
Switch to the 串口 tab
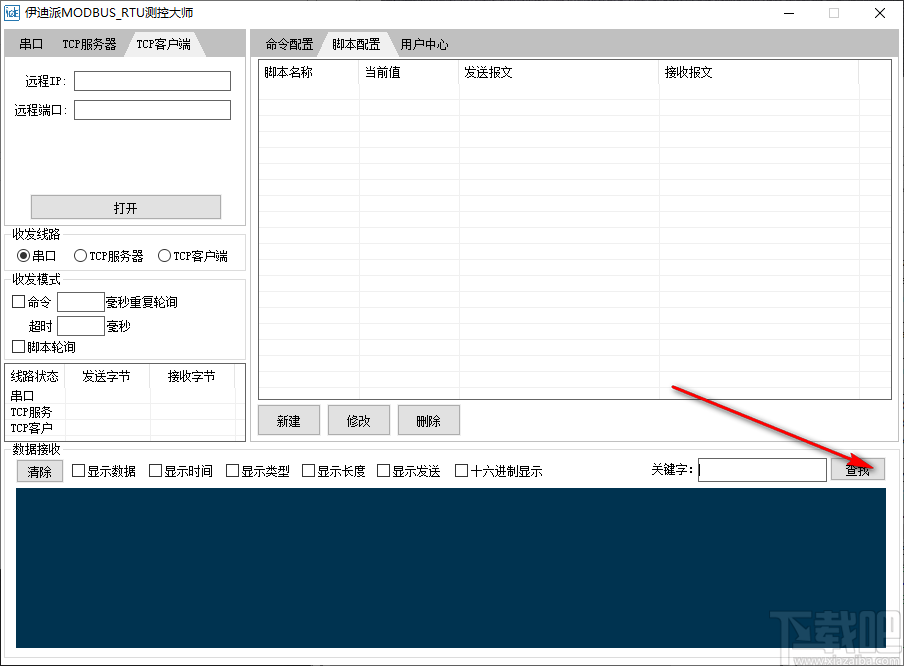[x=30, y=43]
